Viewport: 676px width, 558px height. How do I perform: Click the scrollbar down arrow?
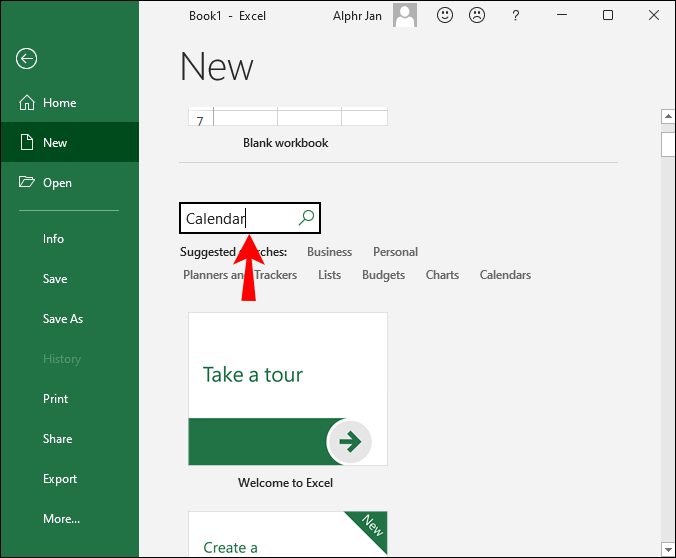tap(668, 549)
